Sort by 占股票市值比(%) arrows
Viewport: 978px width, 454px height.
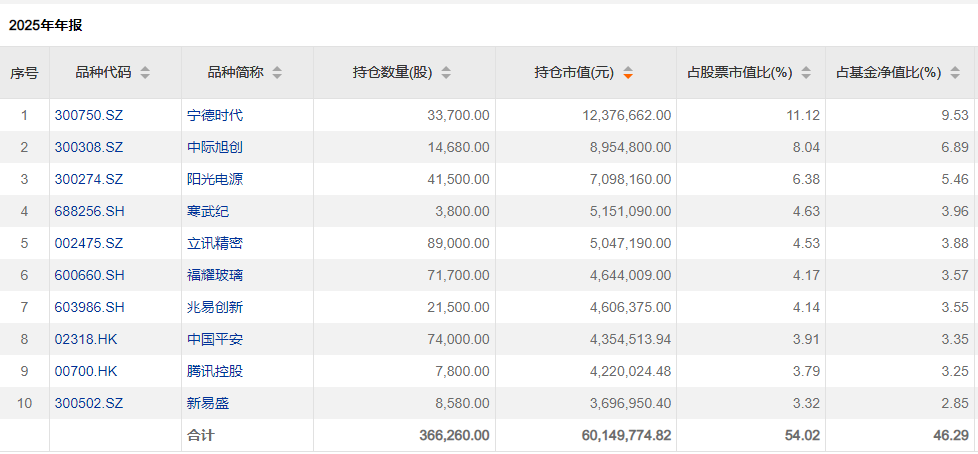[806, 73]
